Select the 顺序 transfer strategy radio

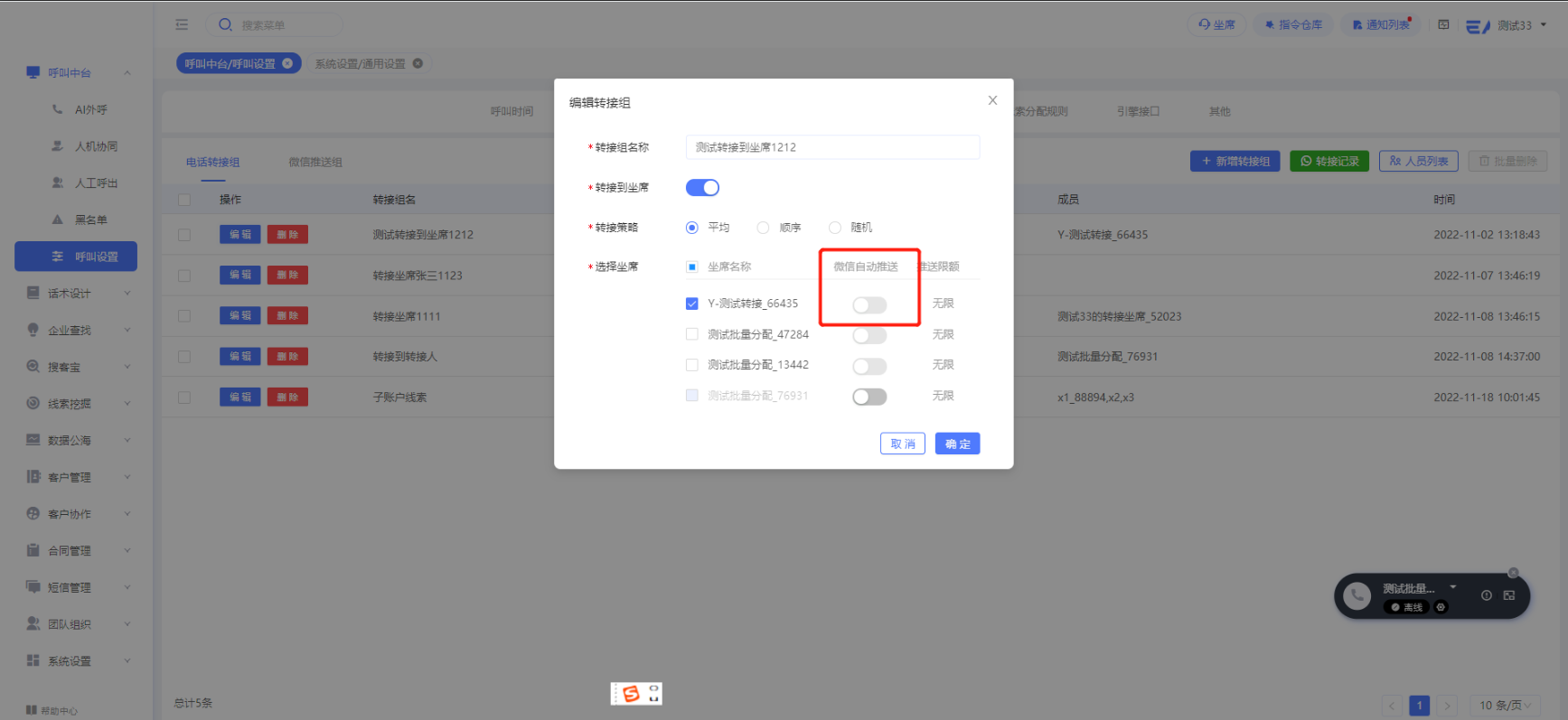(764, 228)
